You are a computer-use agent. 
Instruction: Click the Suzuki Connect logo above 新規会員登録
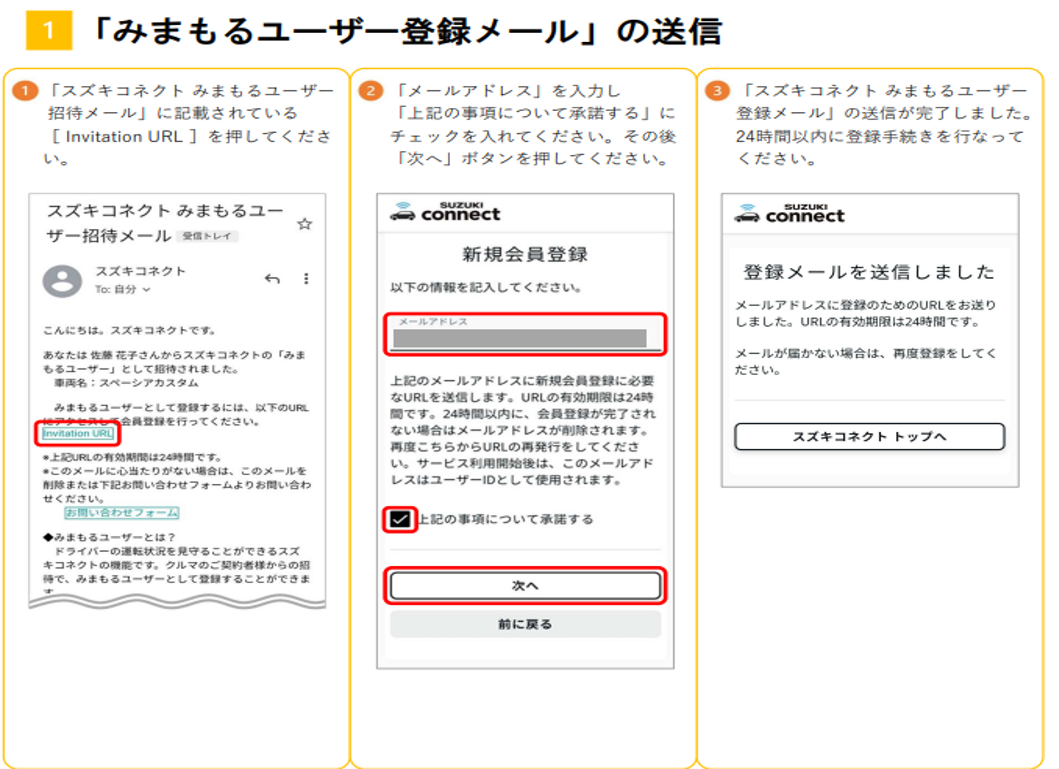point(445,212)
